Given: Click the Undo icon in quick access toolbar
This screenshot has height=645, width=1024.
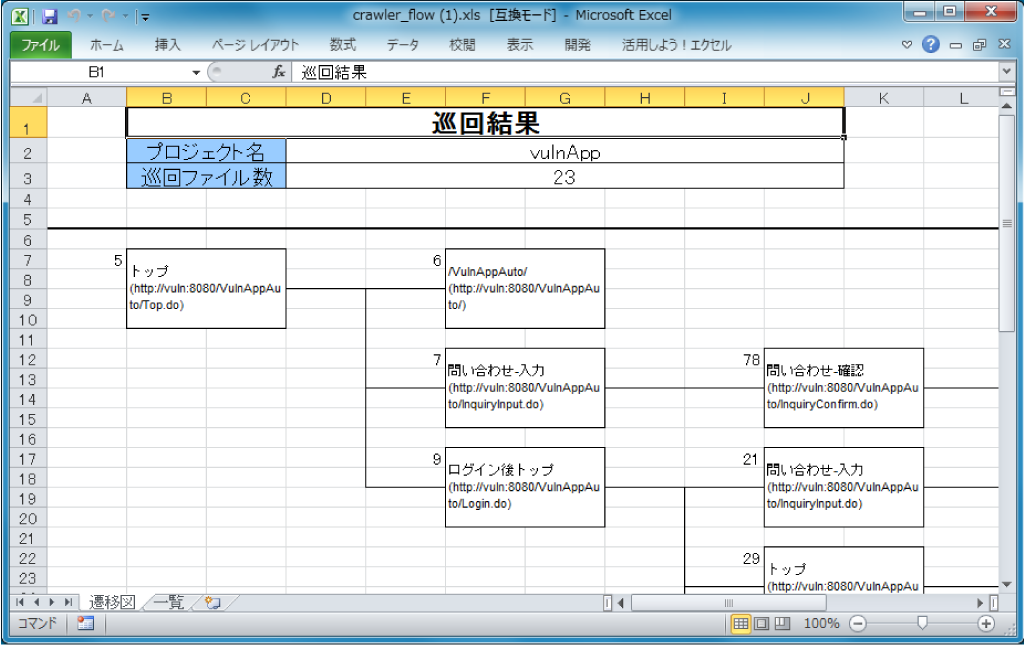Looking at the screenshot, I should coord(74,16).
